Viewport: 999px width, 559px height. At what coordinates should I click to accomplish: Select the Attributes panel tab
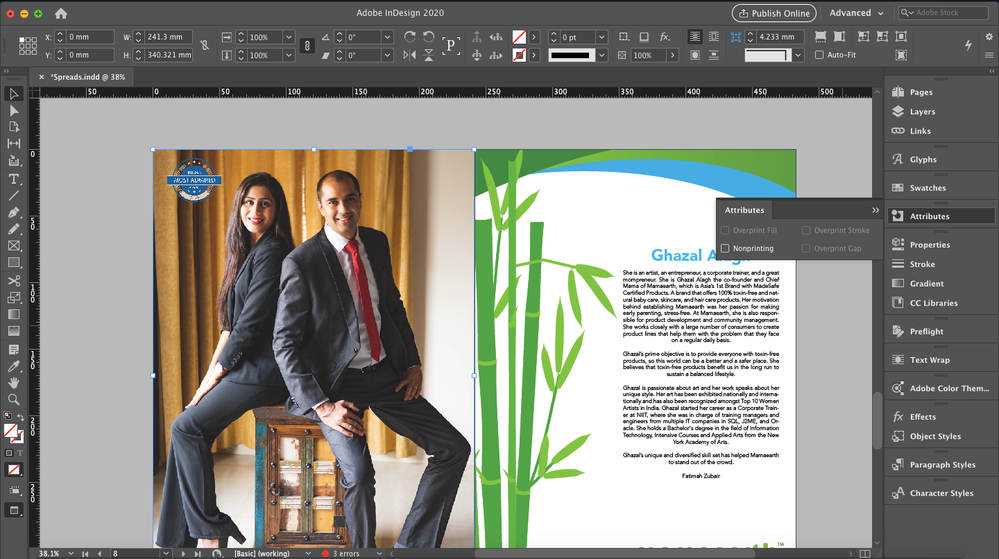744,210
